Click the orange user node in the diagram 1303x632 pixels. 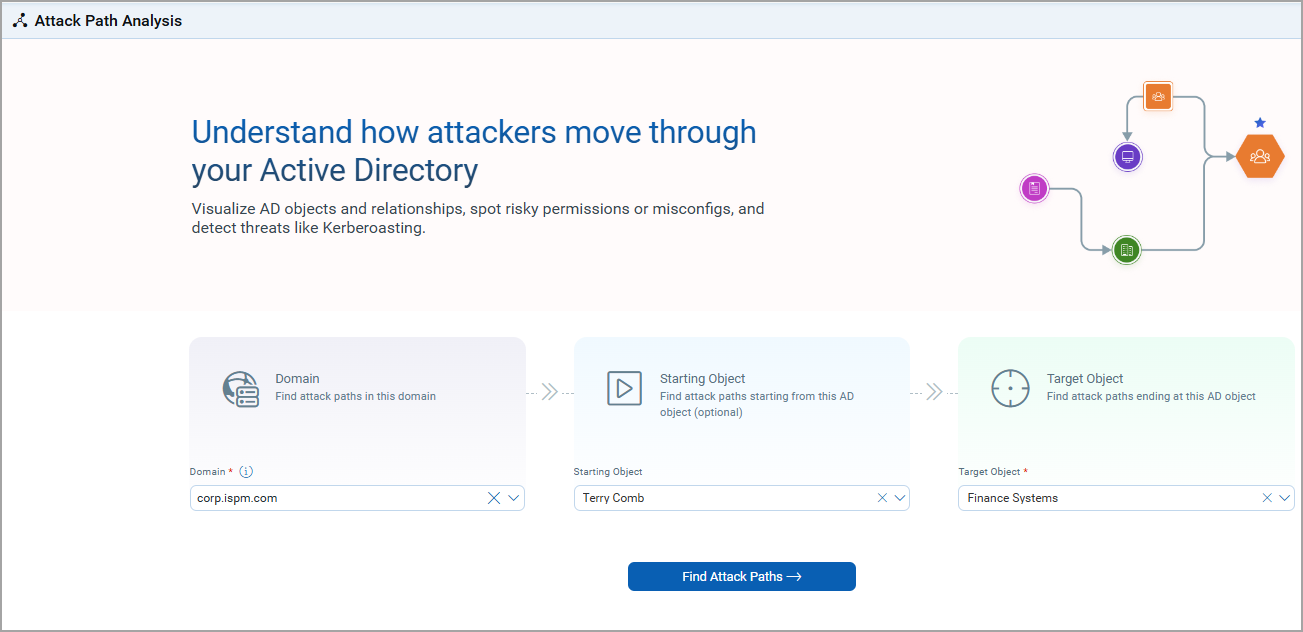1157,96
